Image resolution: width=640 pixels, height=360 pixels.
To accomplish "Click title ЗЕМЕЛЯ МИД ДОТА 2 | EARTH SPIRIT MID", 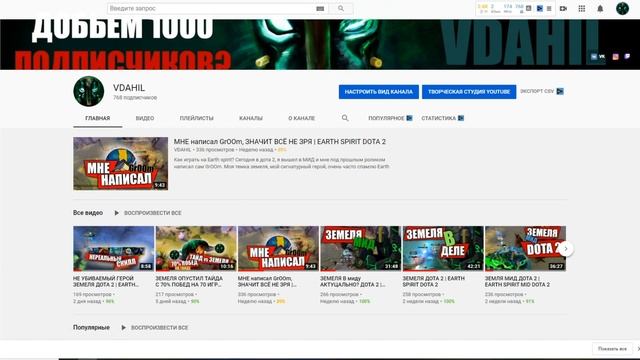I will 517,281.
